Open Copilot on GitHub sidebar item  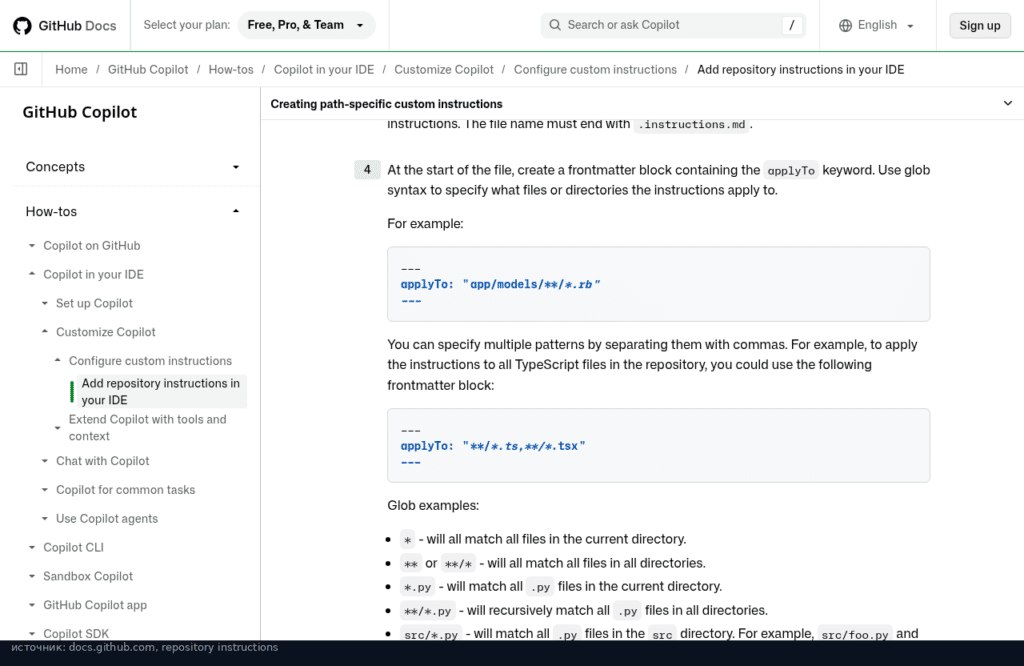coord(91,246)
